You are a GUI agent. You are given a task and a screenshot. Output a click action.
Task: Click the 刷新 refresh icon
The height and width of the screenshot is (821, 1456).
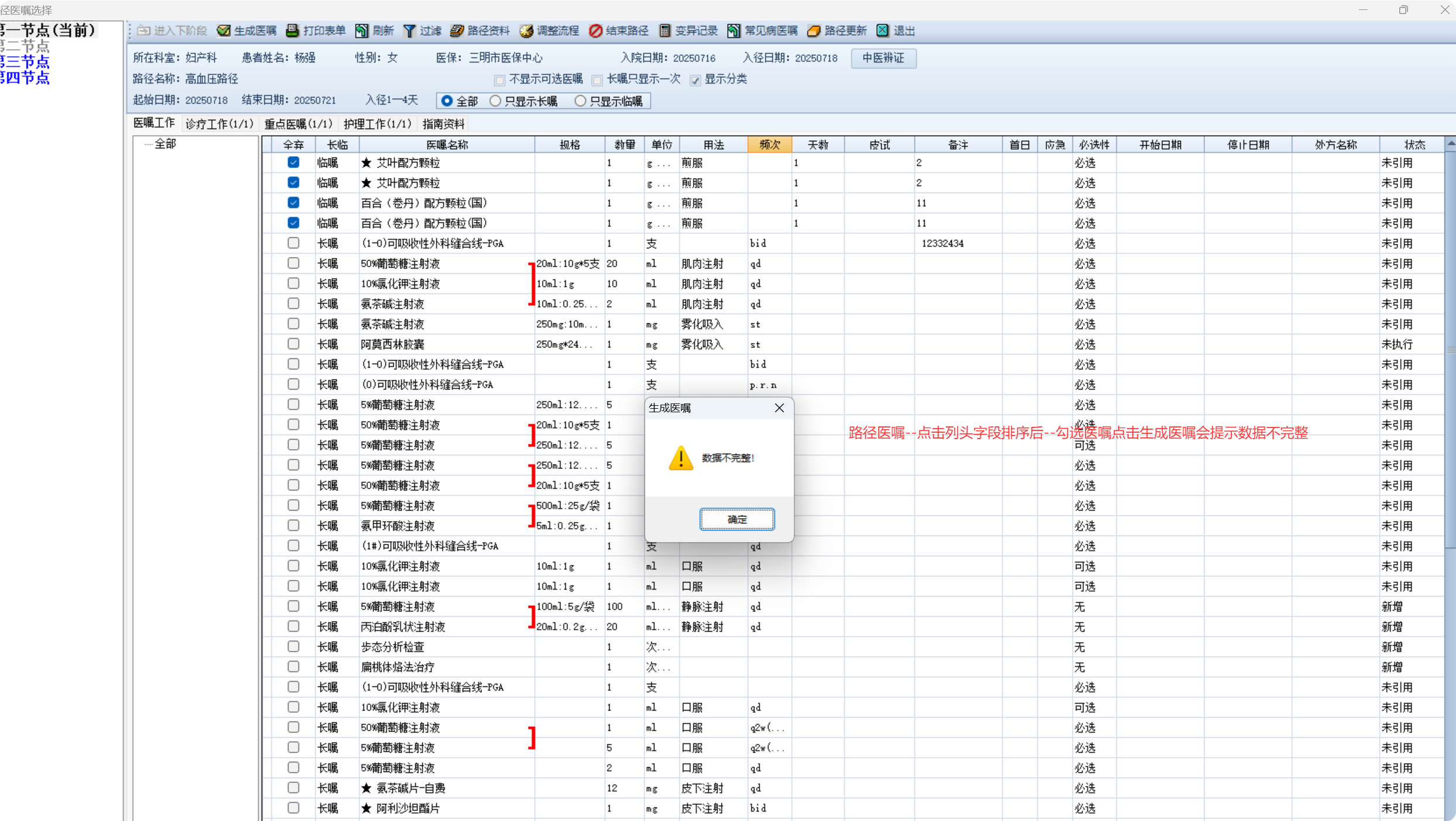pyautogui.click(x=362, y=31)
